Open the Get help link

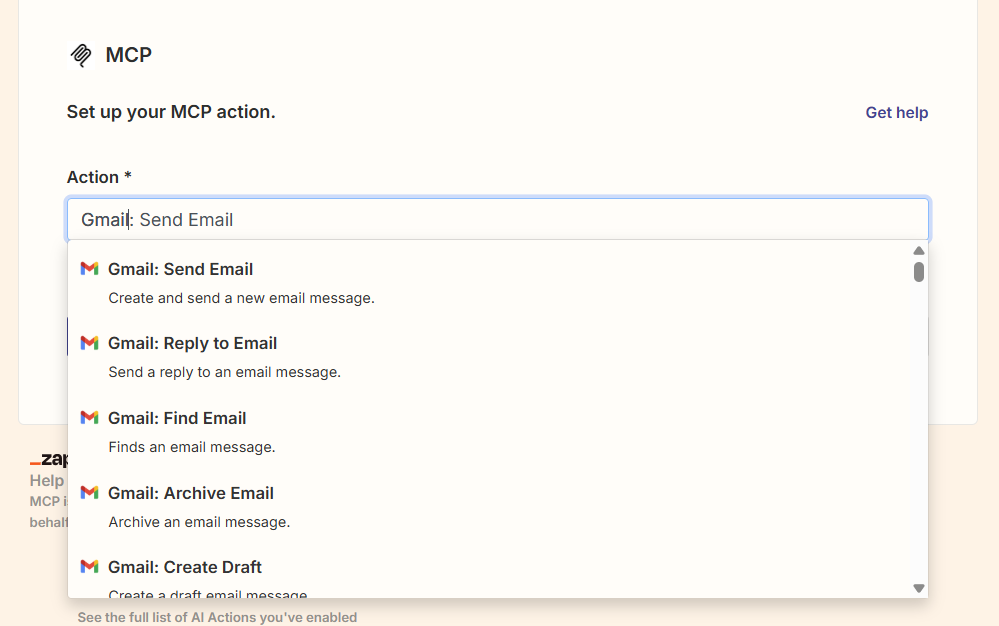896,113
